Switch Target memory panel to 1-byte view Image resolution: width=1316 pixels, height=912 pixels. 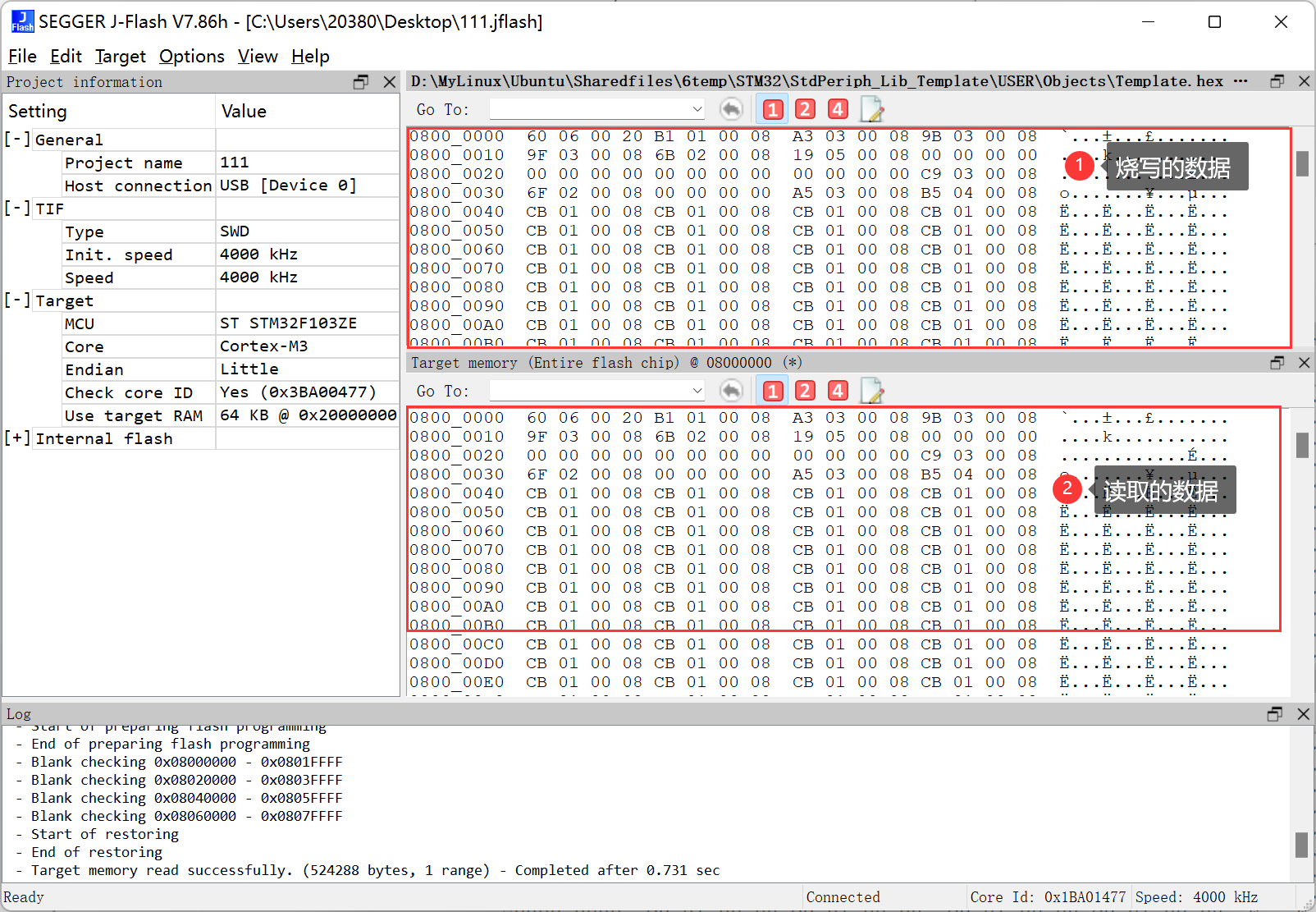(772, 391)
